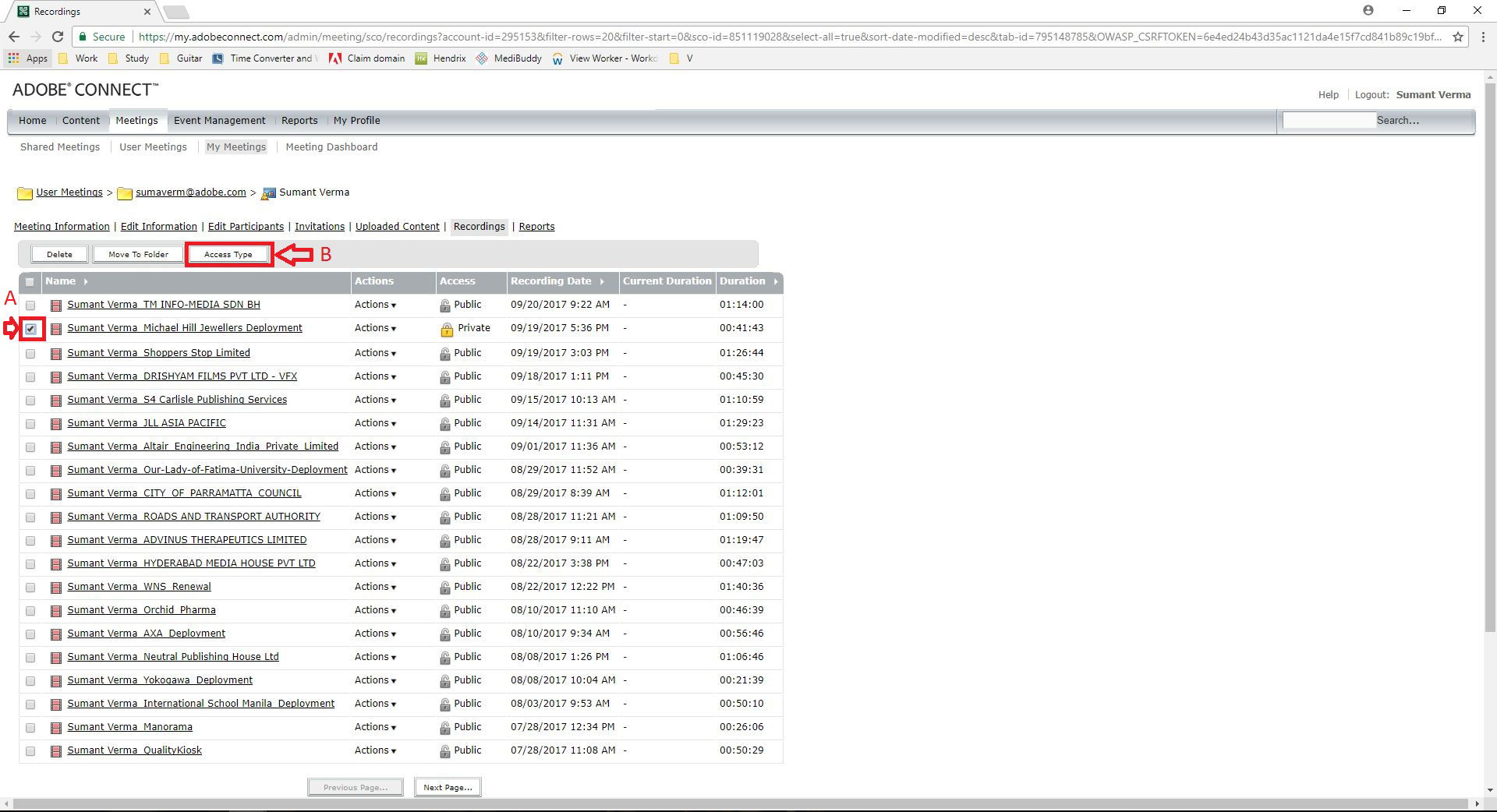Click the Delete button

click(x=59, y=255)
